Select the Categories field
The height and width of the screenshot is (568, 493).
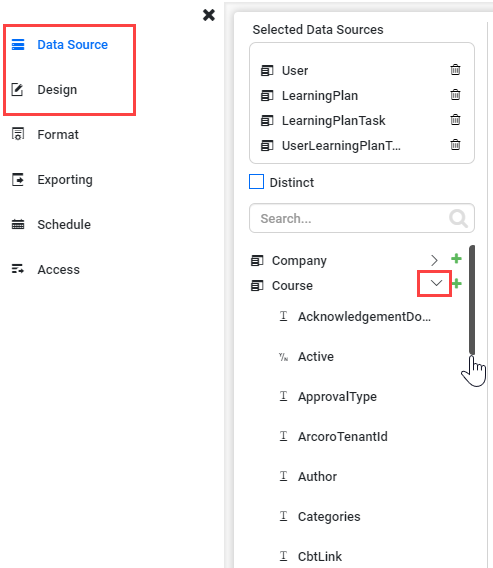pos(329,517)
